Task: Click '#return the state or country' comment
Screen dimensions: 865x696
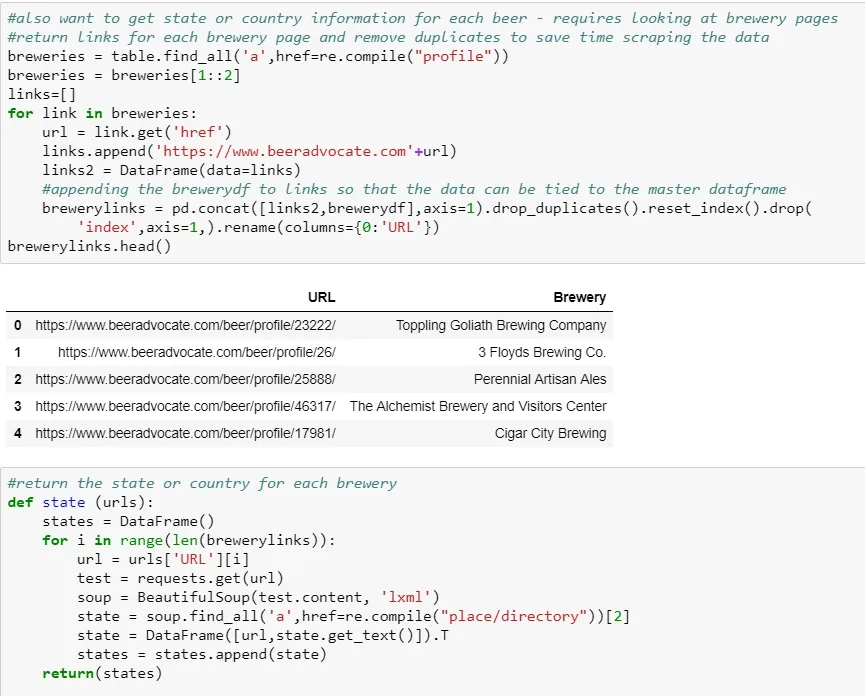Action: click(x=202, y=484)
